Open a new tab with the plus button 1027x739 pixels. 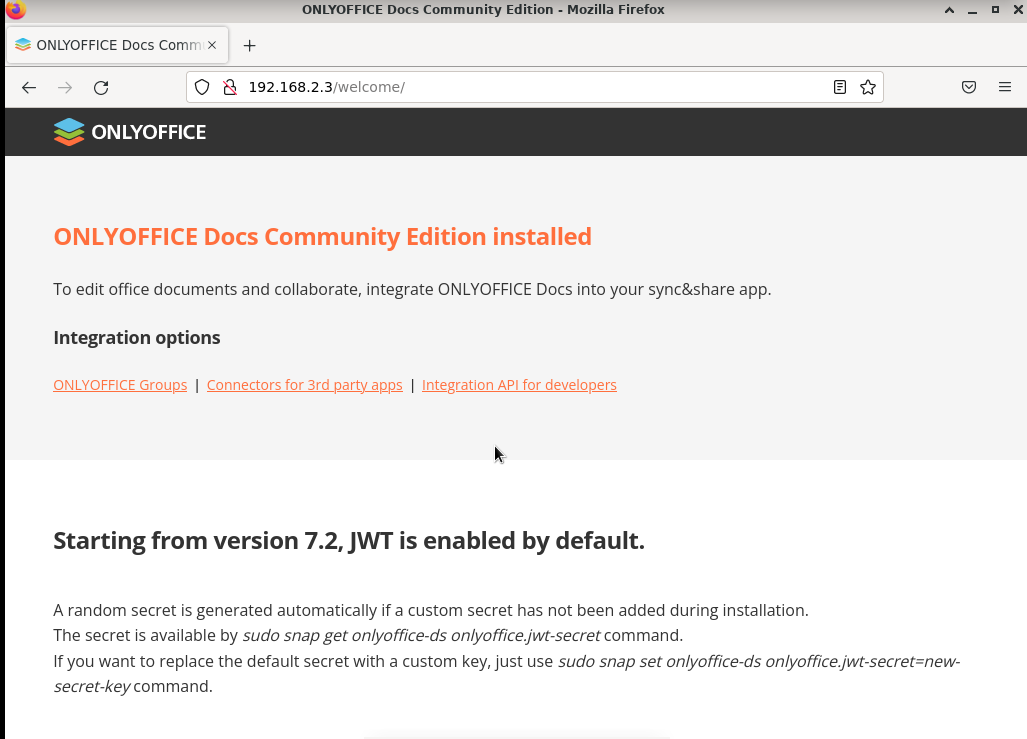(250, 45)
